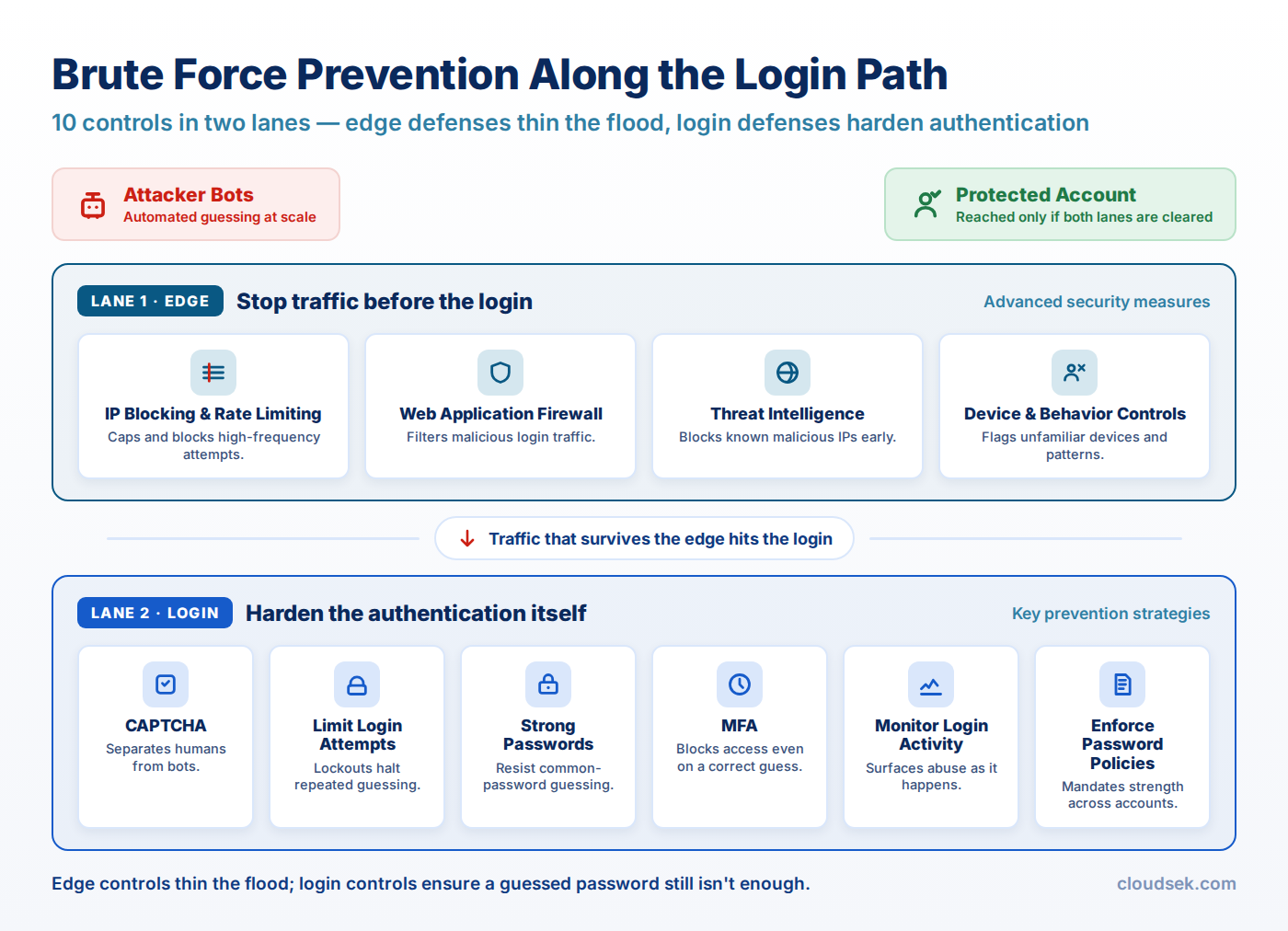Screen dimensions: 1288x931
Task: Click 'Separates humans from bots.' text
Action: click(166, 758)
